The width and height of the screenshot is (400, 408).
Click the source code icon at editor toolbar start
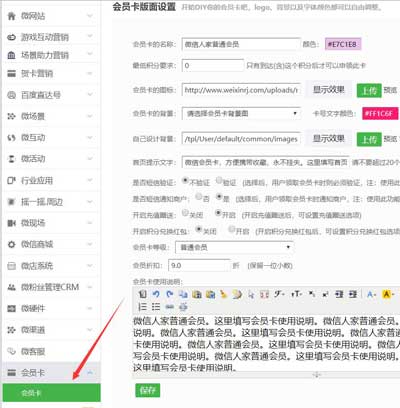[142, 294]
